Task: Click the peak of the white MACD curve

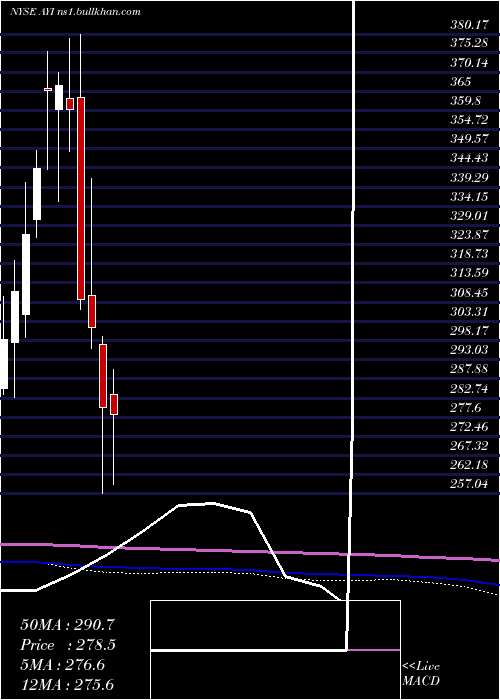Action: (211, 504)
